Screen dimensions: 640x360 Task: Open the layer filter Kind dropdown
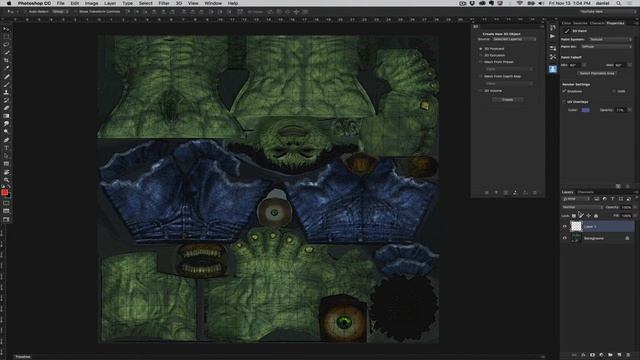577,199
